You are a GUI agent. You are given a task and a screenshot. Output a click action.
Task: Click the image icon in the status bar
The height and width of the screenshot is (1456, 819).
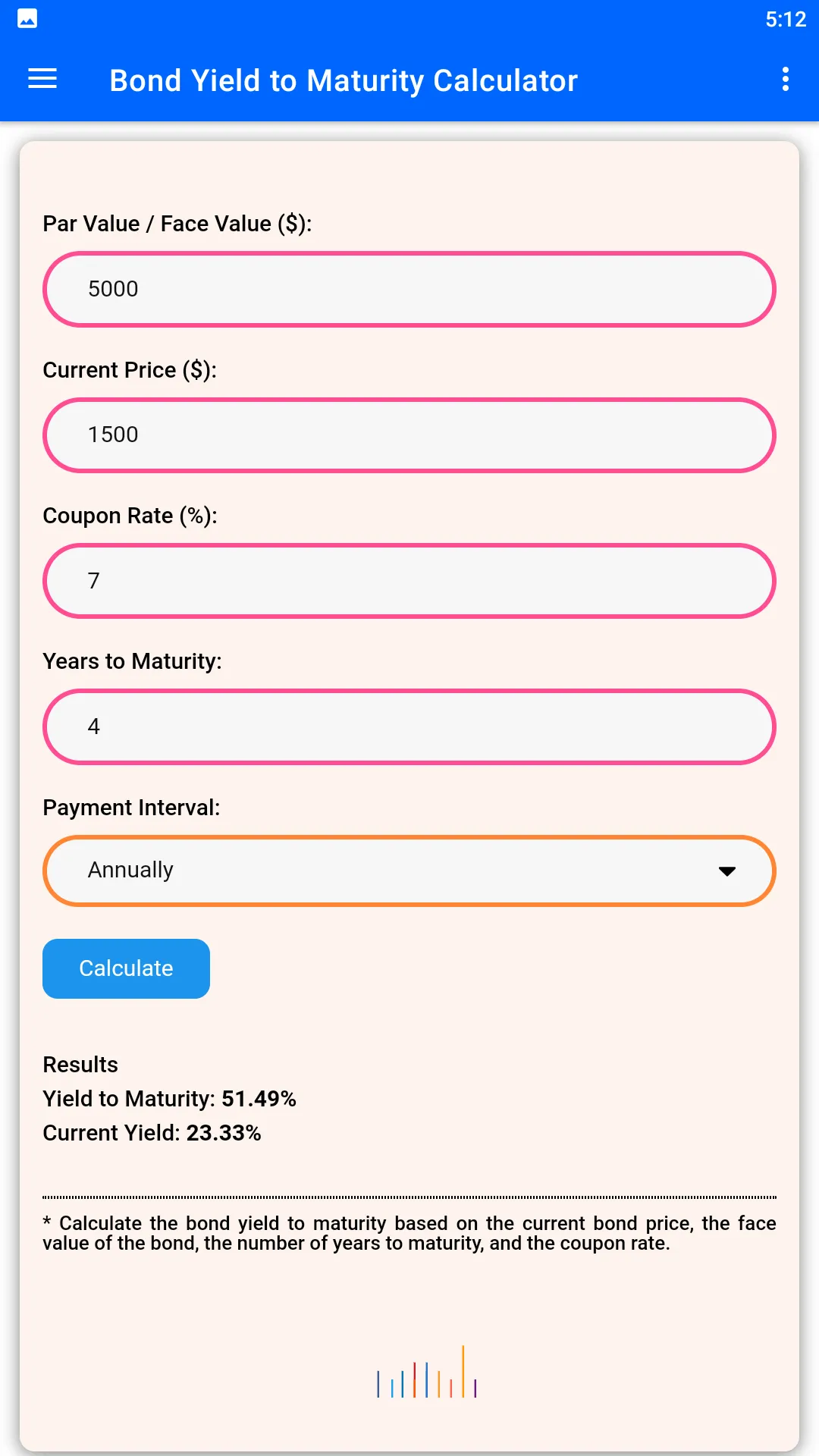click(x=27, y=18)
